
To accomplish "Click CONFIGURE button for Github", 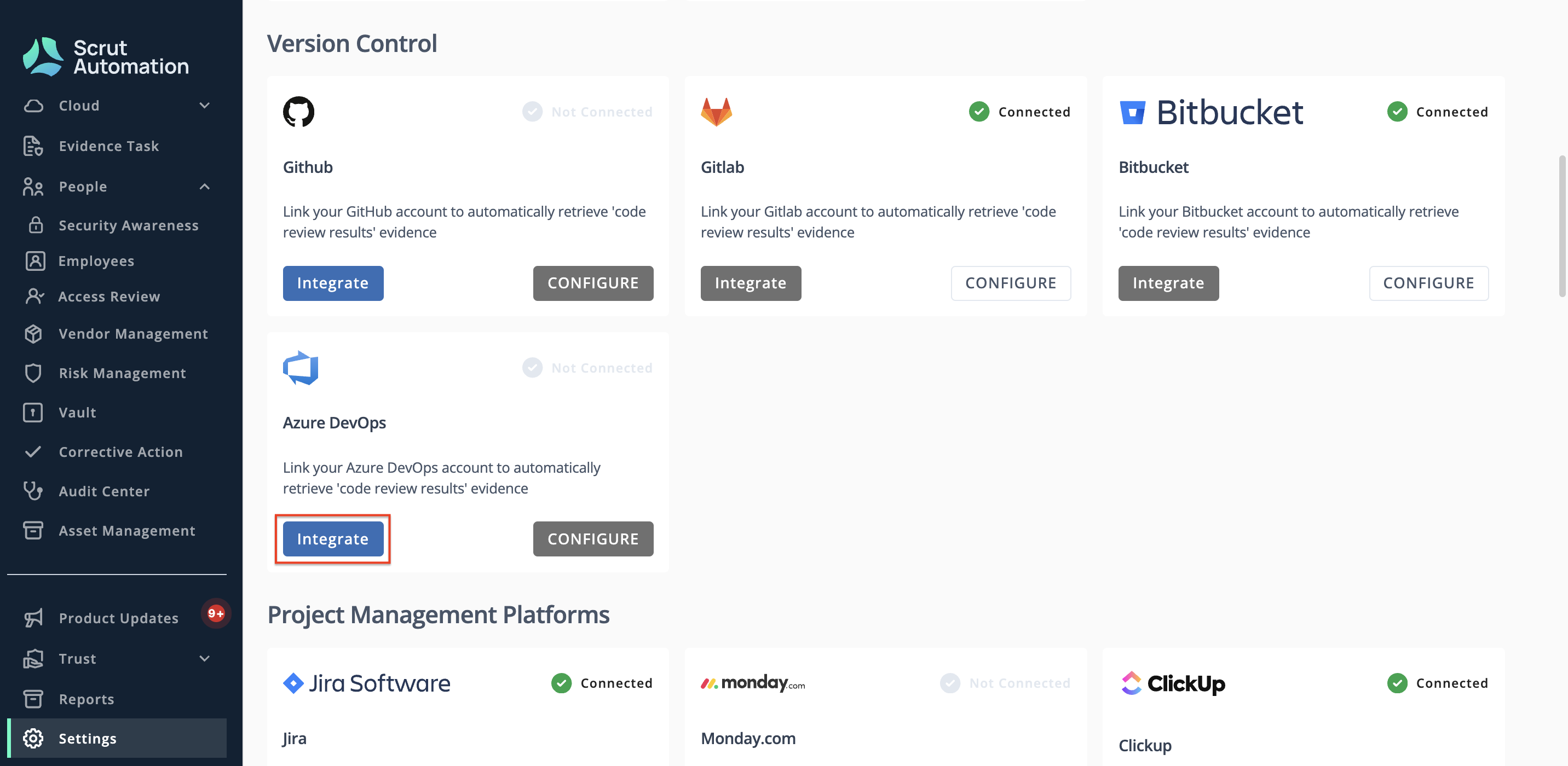I will [x=593, y=283].
